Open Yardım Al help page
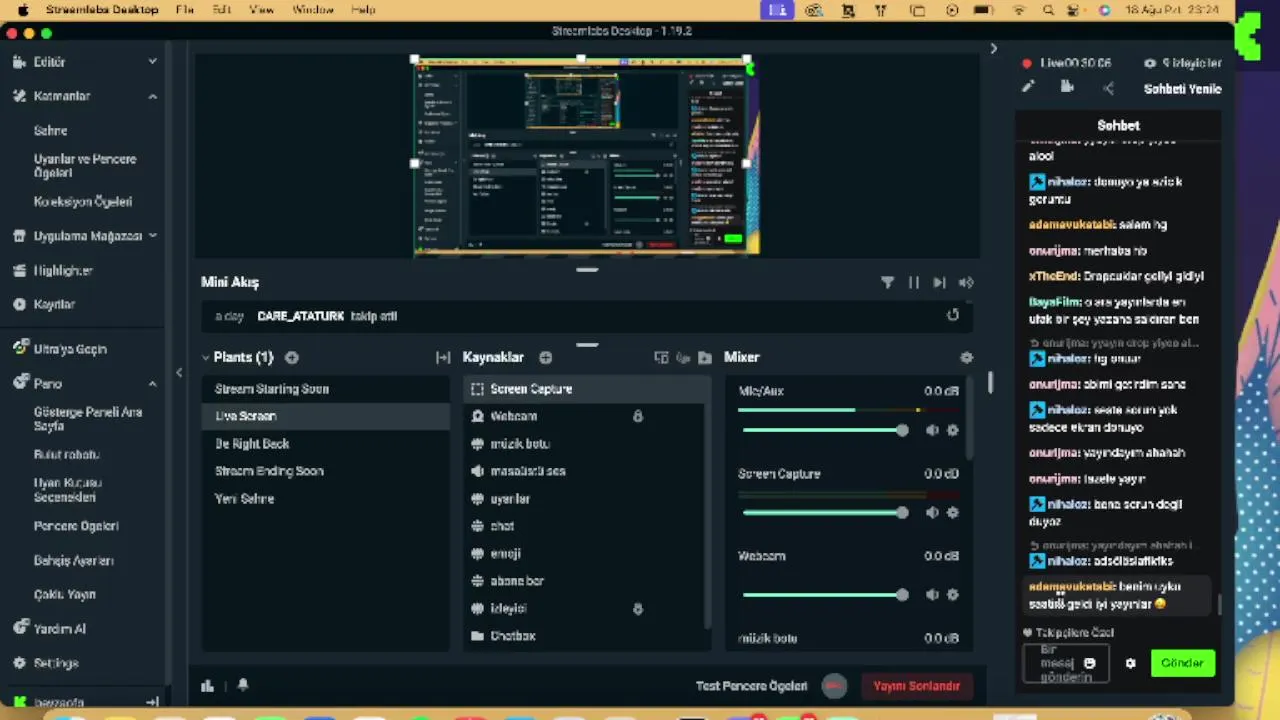Image resolution: width=1280 pixels, height=720 pixels. [60, 629]
